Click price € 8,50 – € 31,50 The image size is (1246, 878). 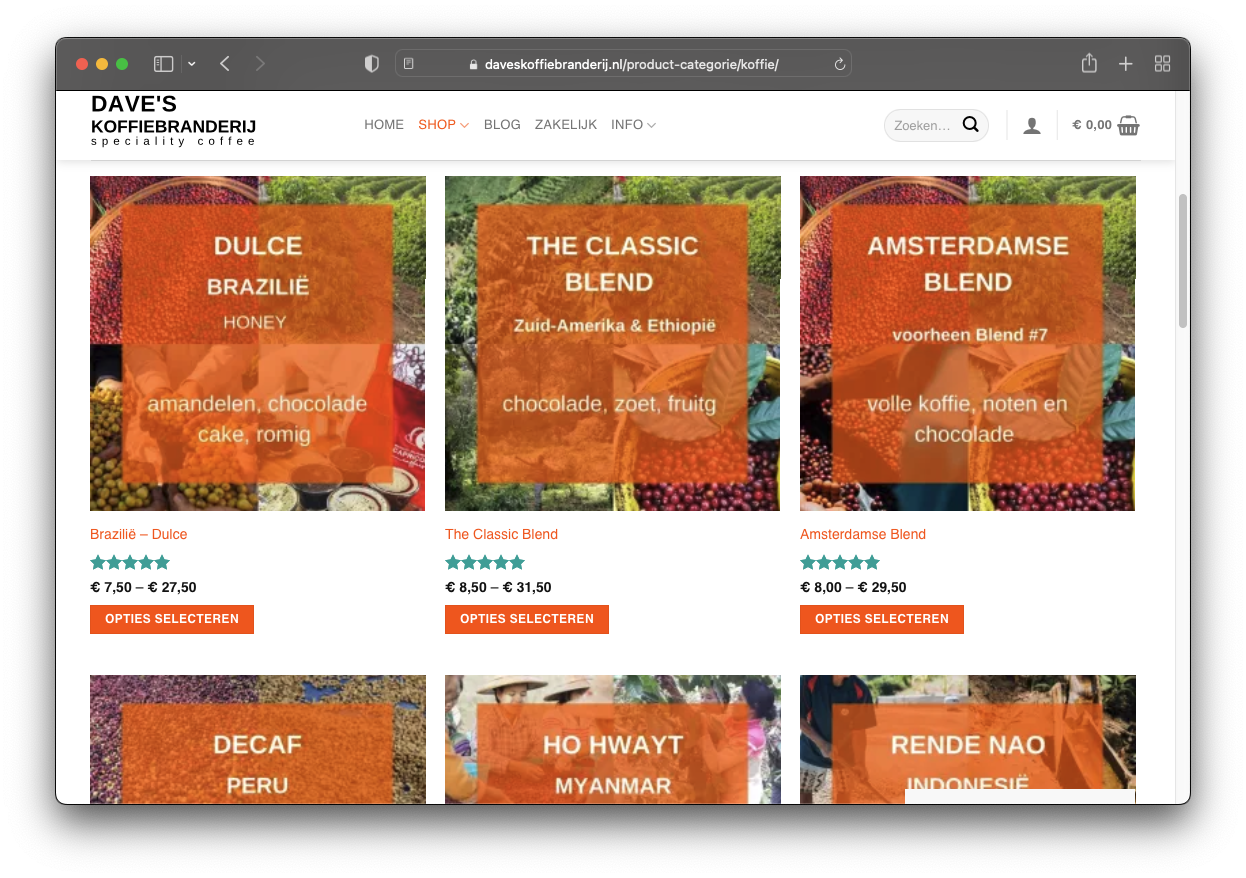click(498, 587)
